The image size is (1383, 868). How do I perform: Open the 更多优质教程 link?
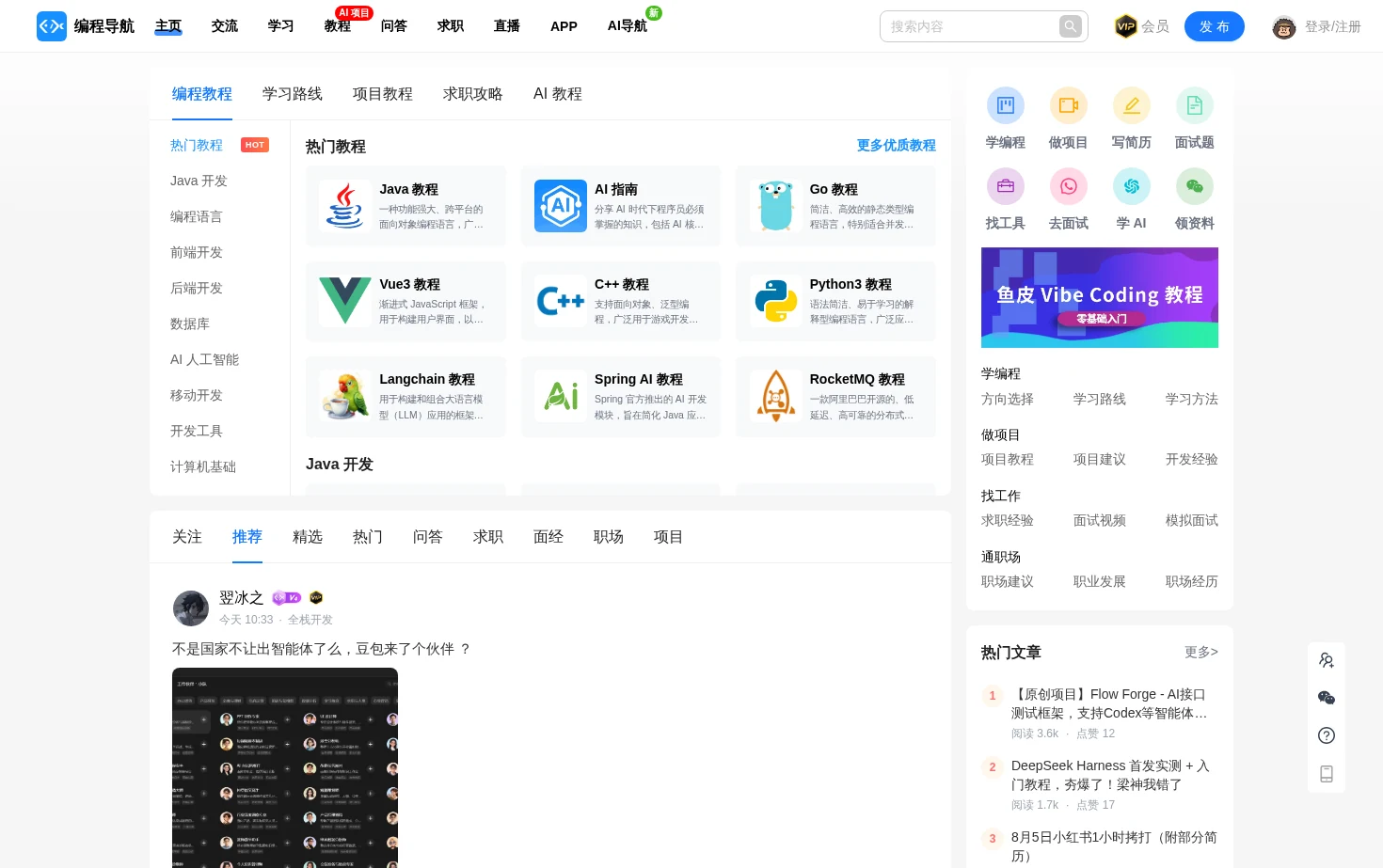coord(897,146)
